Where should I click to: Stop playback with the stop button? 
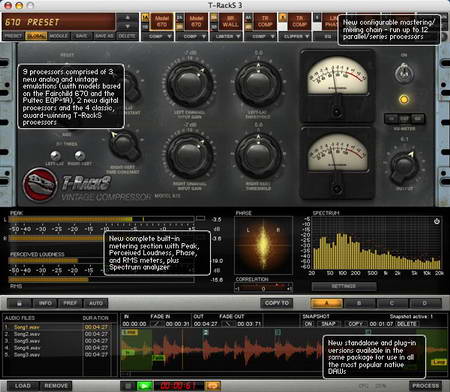click(128, 386)
